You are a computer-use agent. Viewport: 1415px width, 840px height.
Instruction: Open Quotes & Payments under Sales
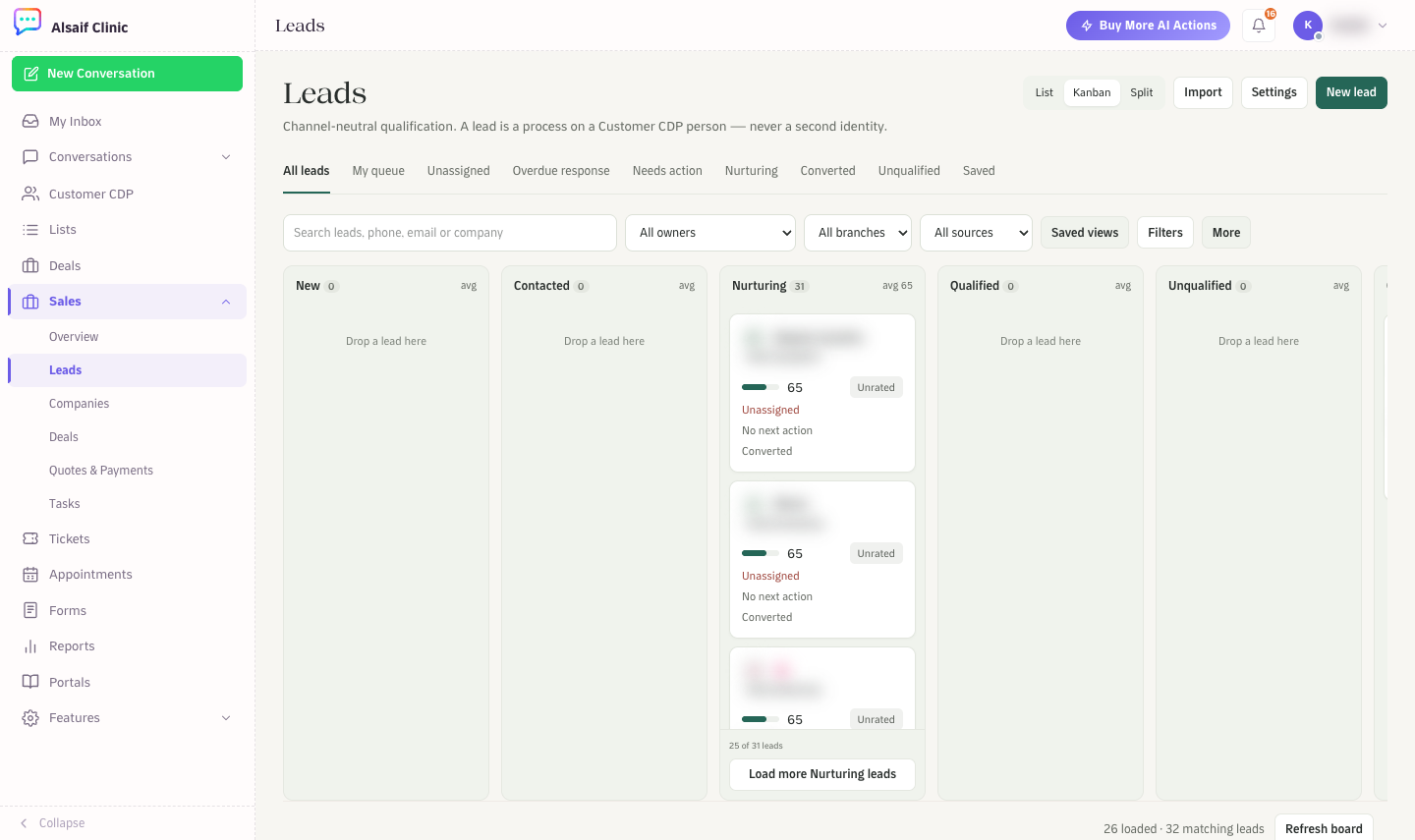101,471
